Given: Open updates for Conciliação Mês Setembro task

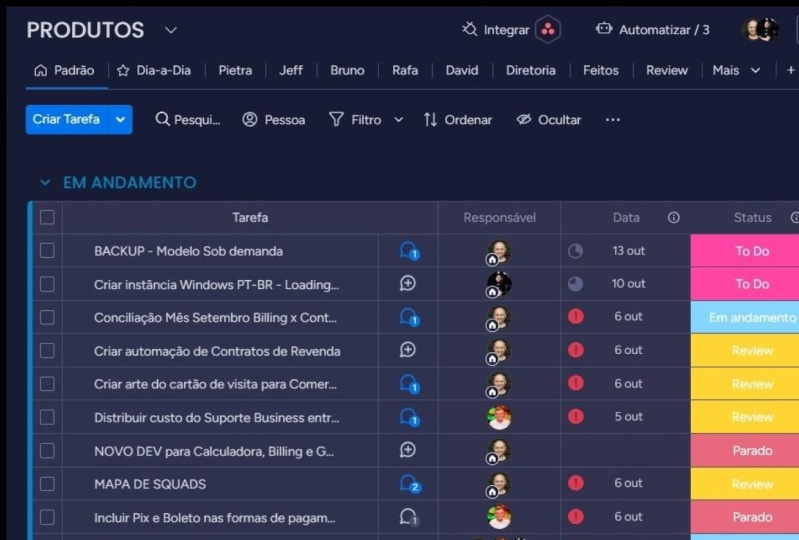Looking at the screenshot, I should (x=409, y=317).
